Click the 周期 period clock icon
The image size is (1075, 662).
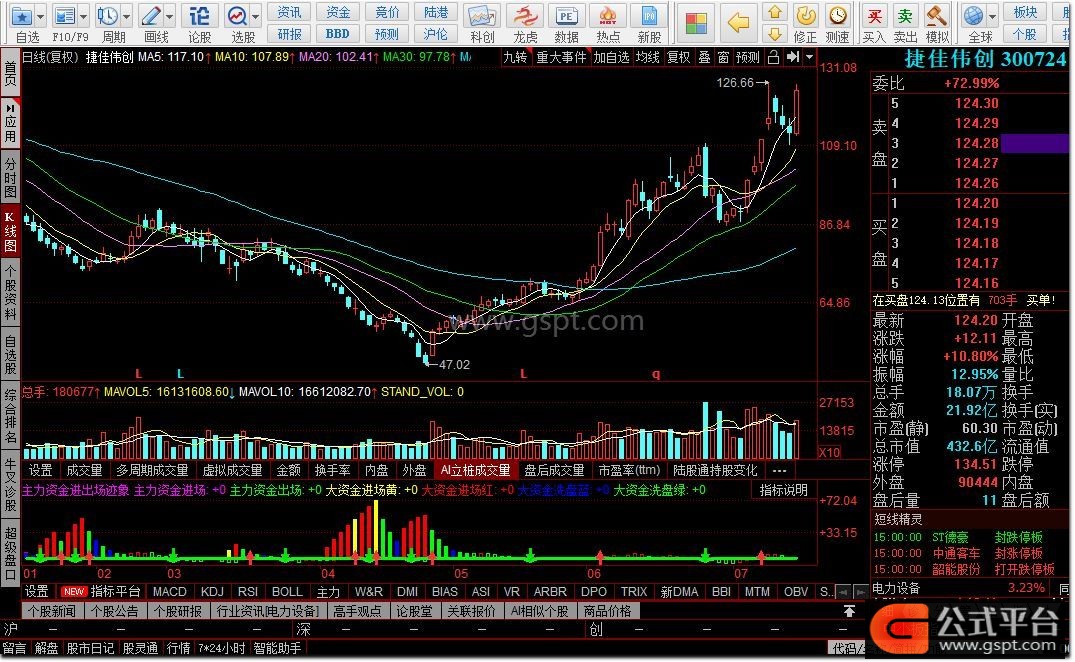(x=107, y=16)
